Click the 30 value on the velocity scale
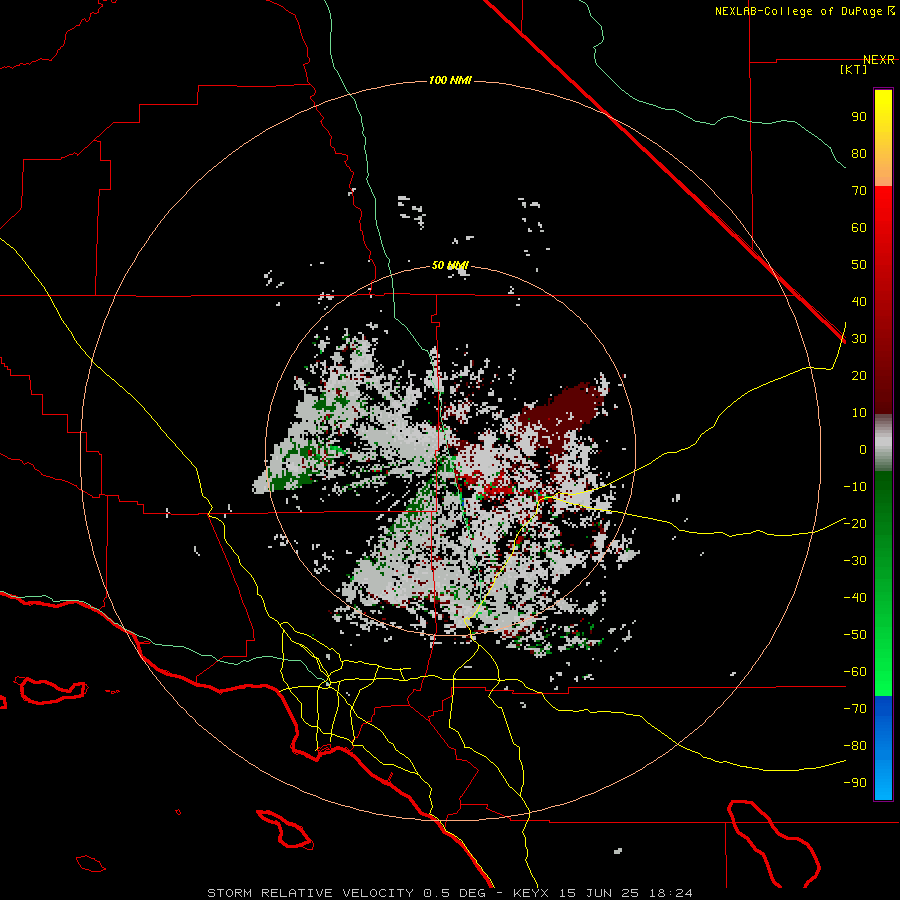The image size is (900, 900). (x=859, y=339)
